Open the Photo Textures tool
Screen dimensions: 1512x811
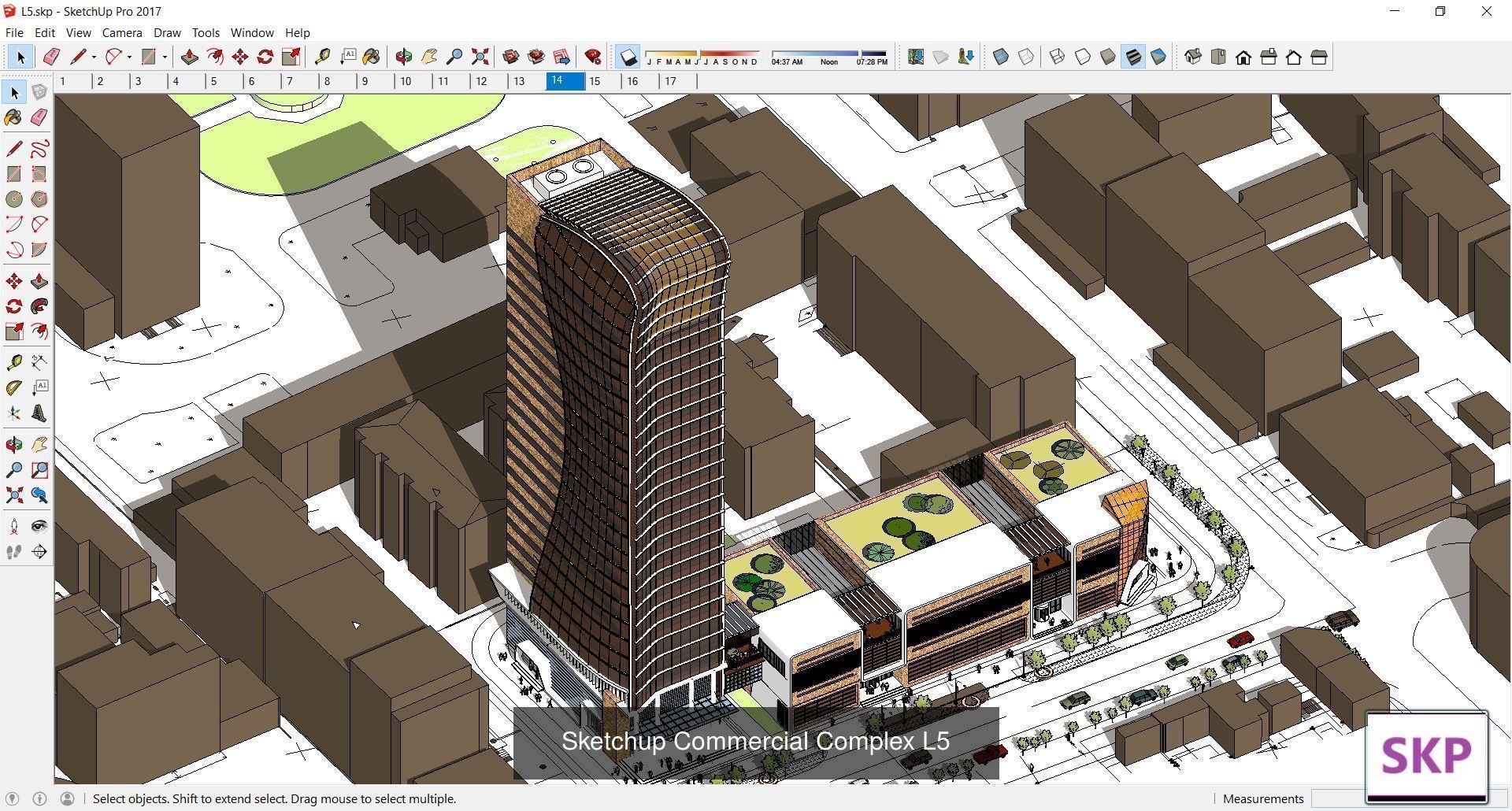[966, 57]
